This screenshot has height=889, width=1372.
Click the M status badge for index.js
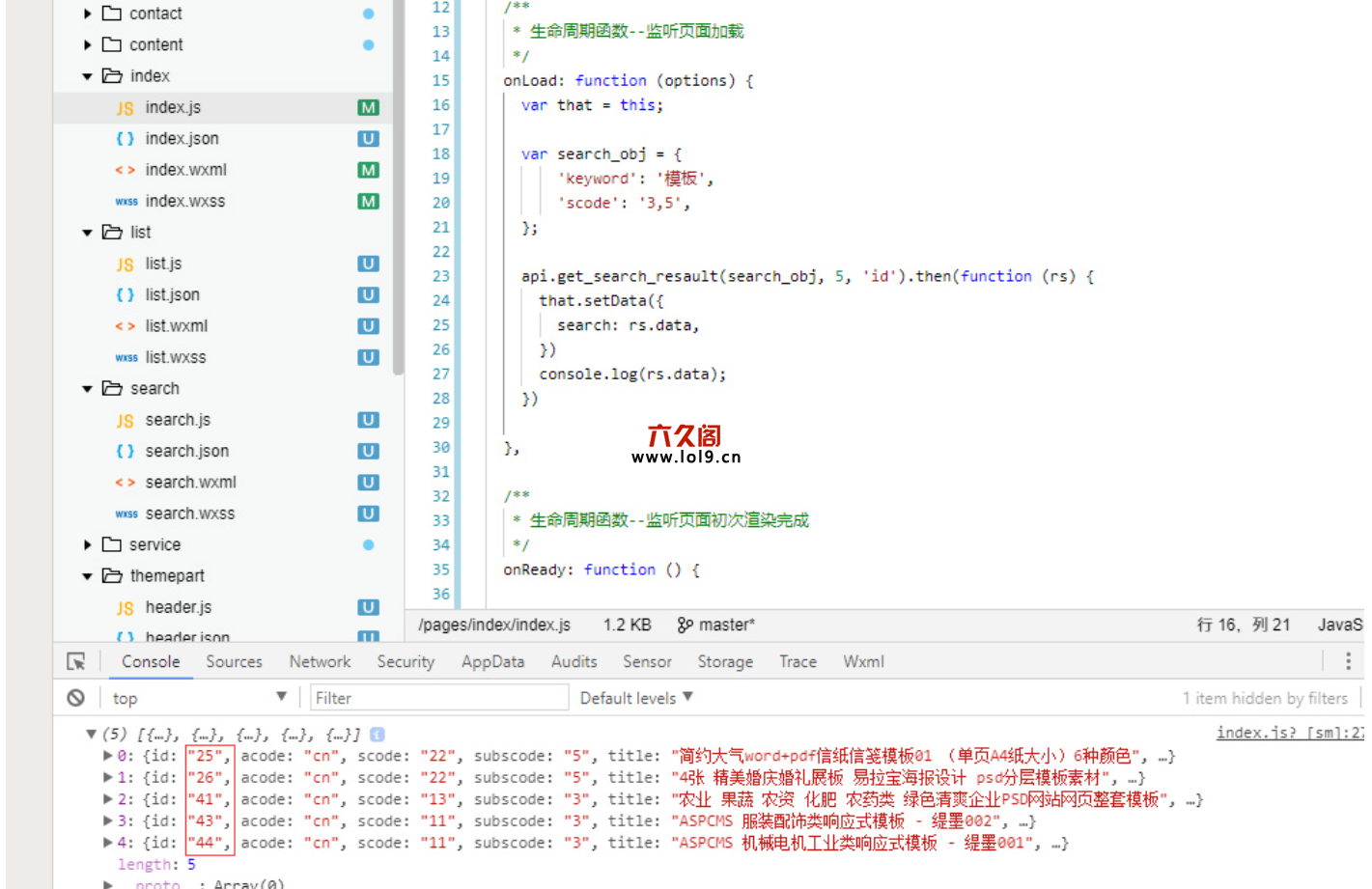click(368, 107)
